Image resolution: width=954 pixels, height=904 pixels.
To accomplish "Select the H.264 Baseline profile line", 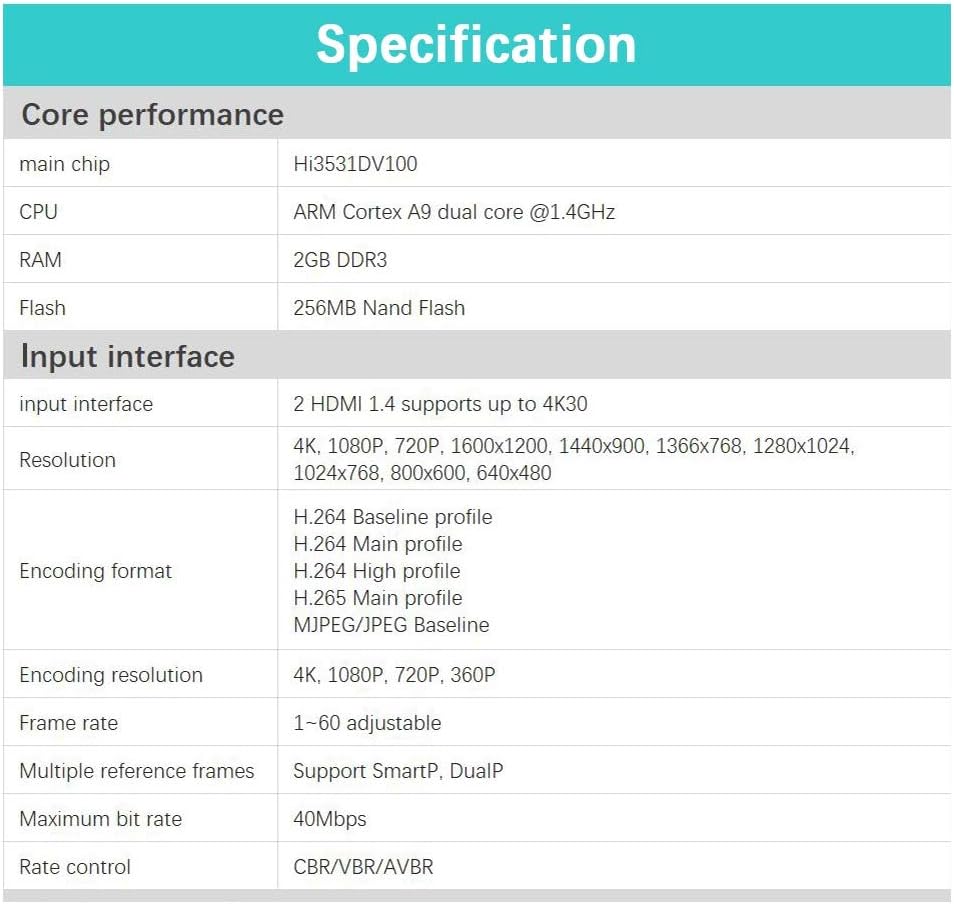I will pos(392,517).
